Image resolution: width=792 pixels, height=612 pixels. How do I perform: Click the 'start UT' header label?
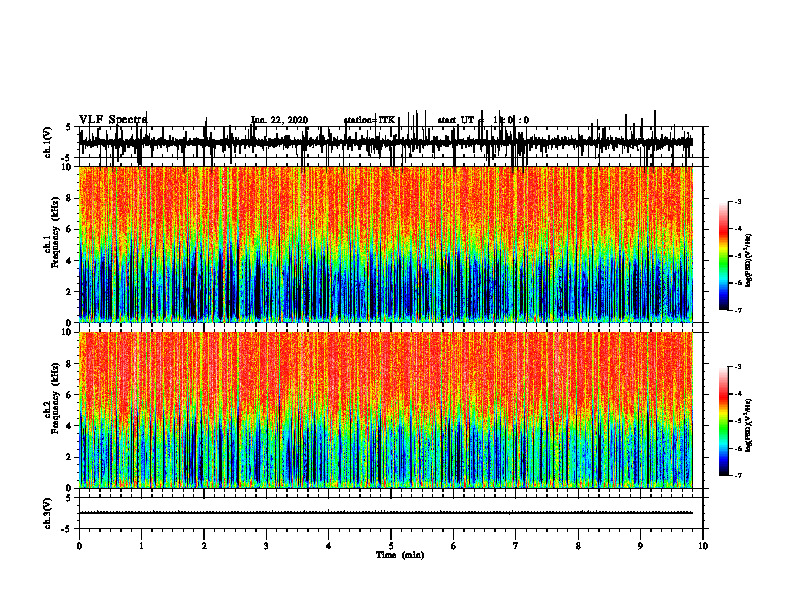456,120
